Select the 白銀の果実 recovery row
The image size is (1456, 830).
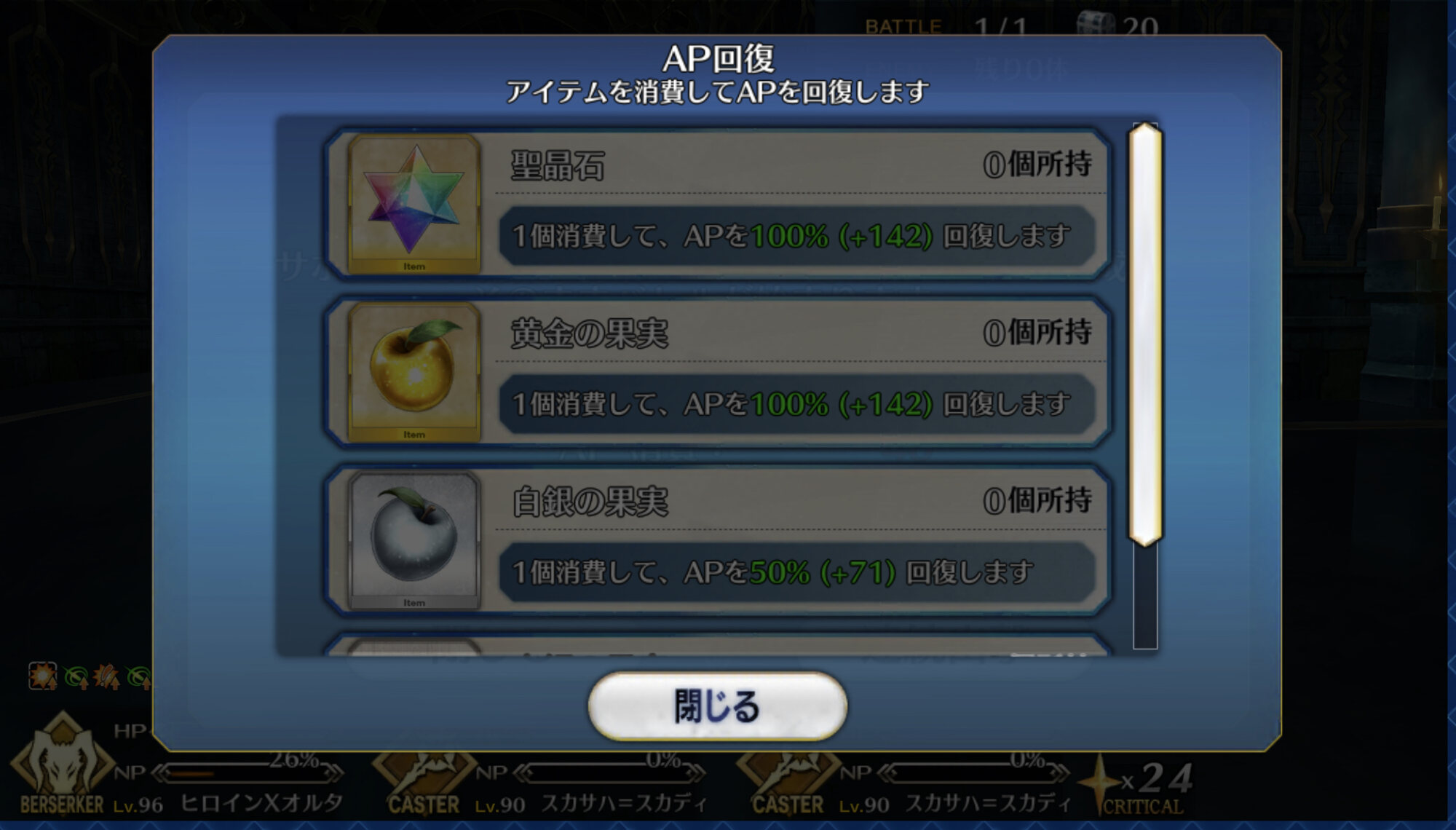718,540
